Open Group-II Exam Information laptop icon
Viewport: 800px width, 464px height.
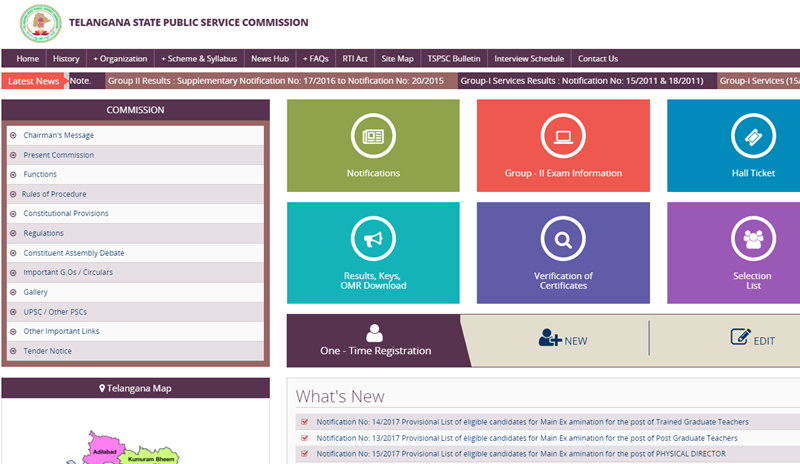563,135
